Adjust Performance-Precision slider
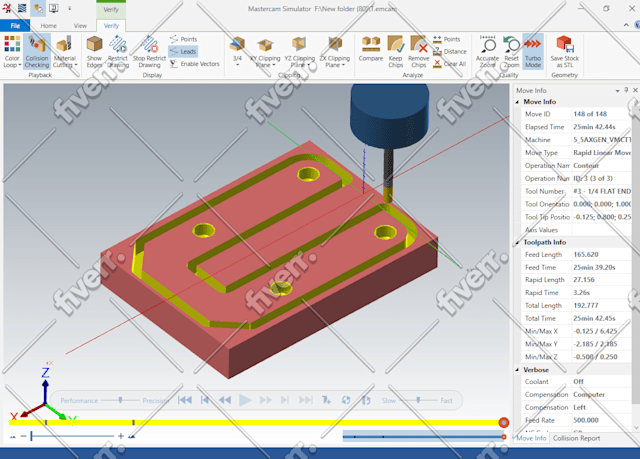 point(120,400)
